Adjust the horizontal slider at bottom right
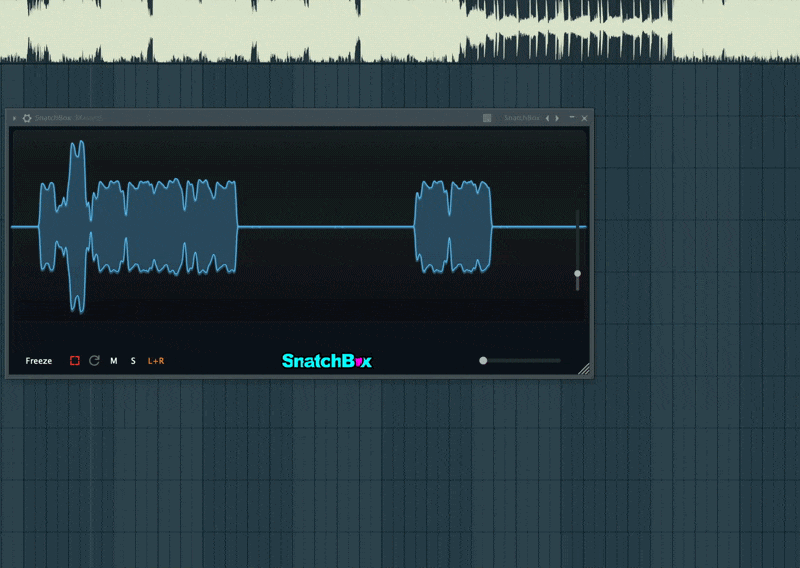 tap(483, 360)
